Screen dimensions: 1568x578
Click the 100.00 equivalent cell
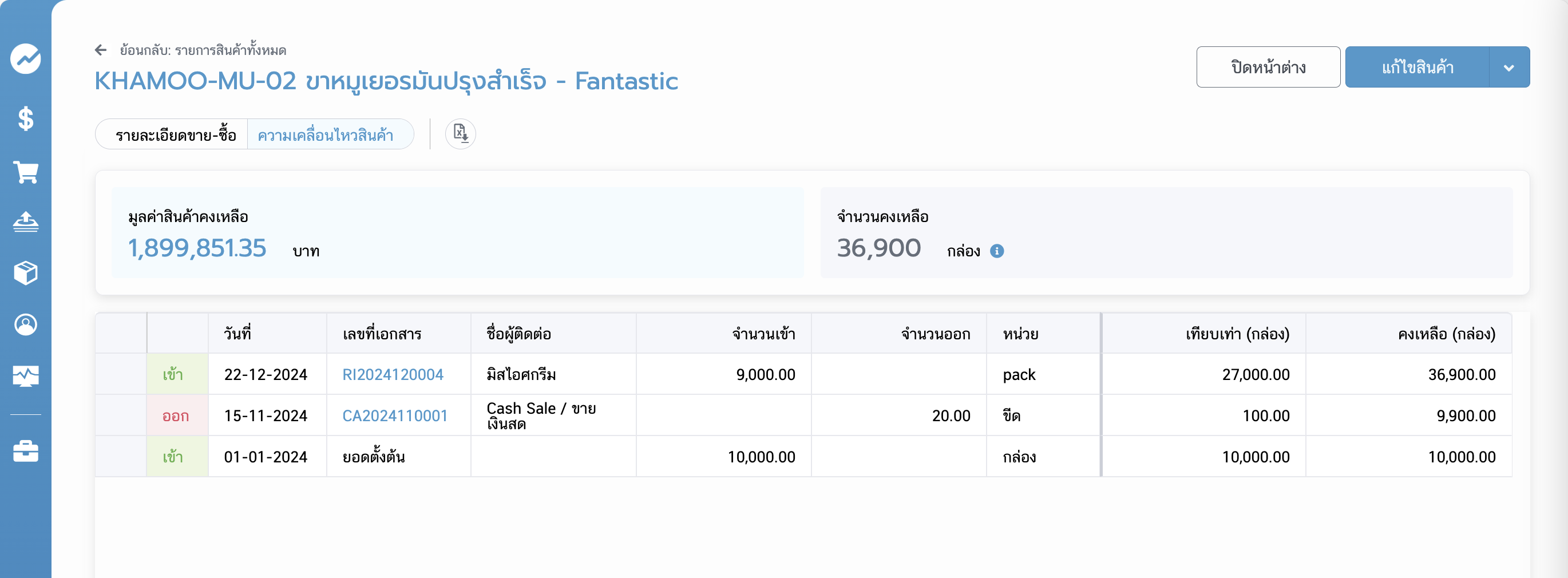[x=1204, y=415]
